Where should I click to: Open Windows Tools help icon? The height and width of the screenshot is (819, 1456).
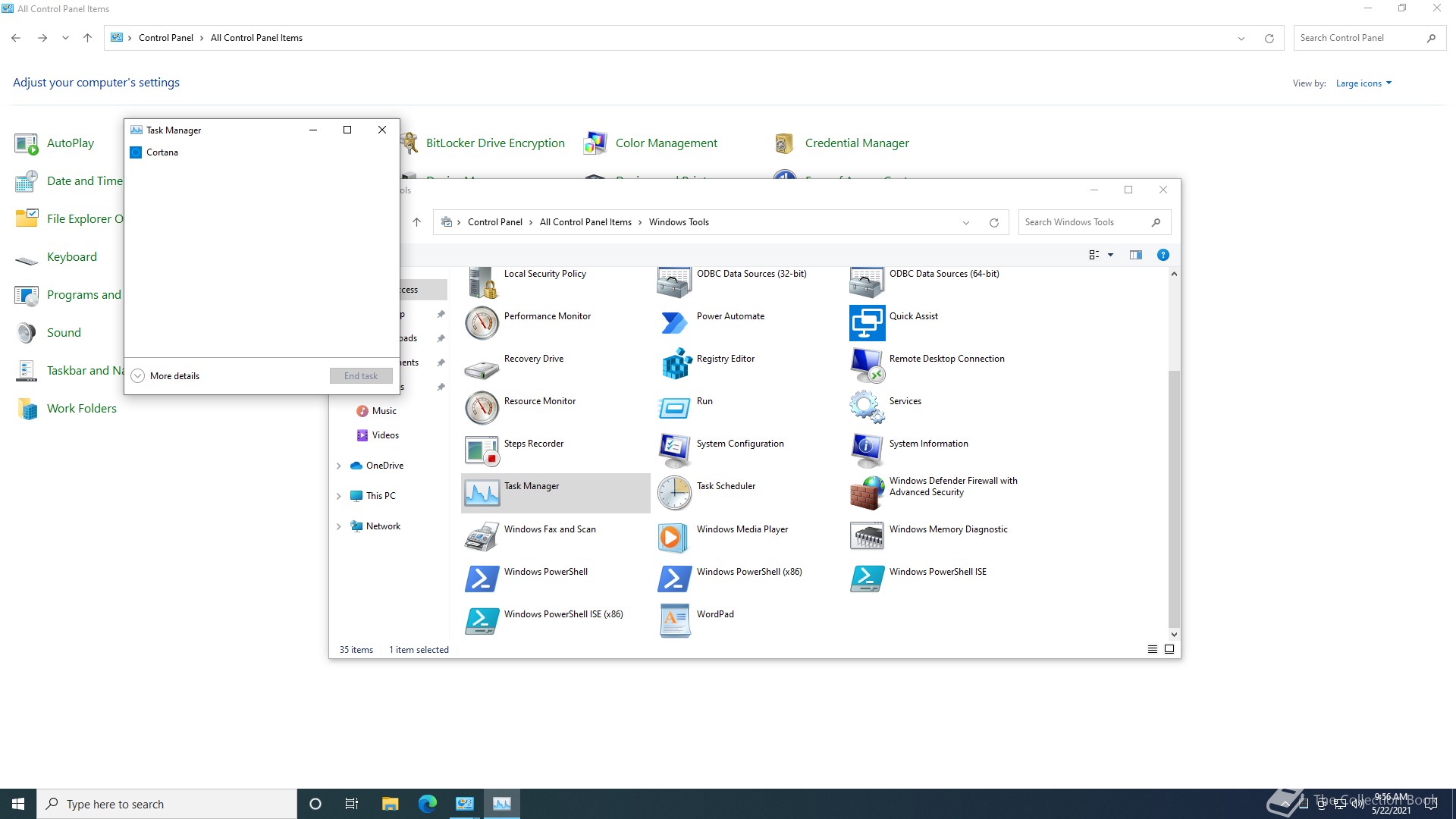[1163, 256]
